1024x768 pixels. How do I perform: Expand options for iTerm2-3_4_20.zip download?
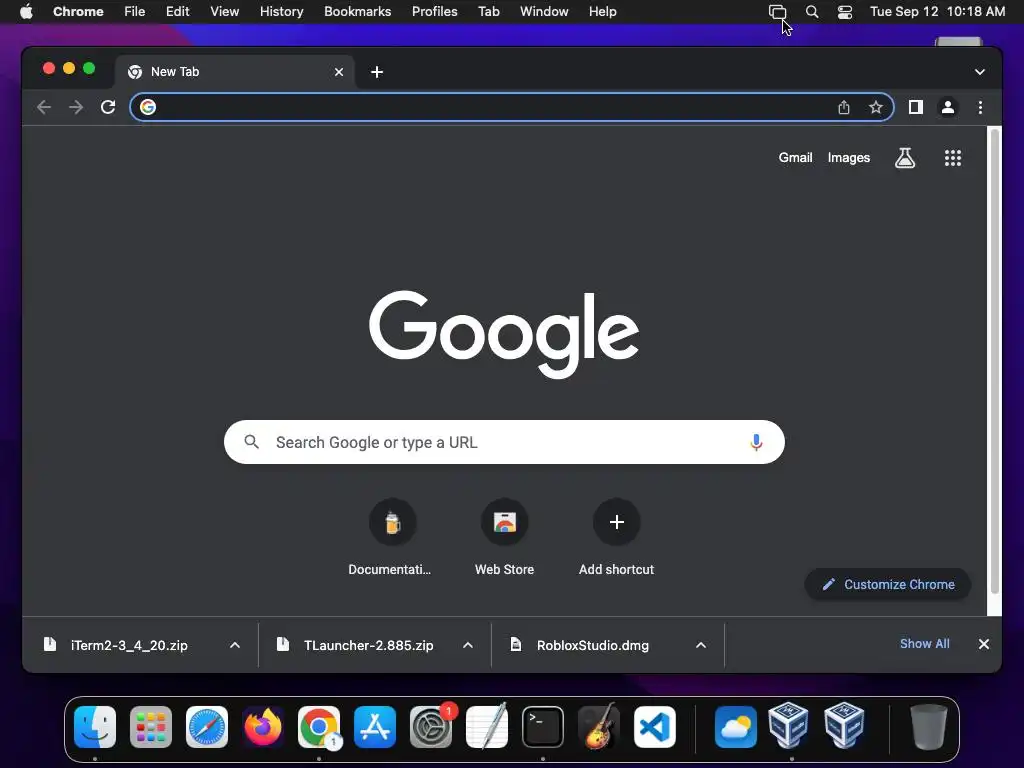234,645
